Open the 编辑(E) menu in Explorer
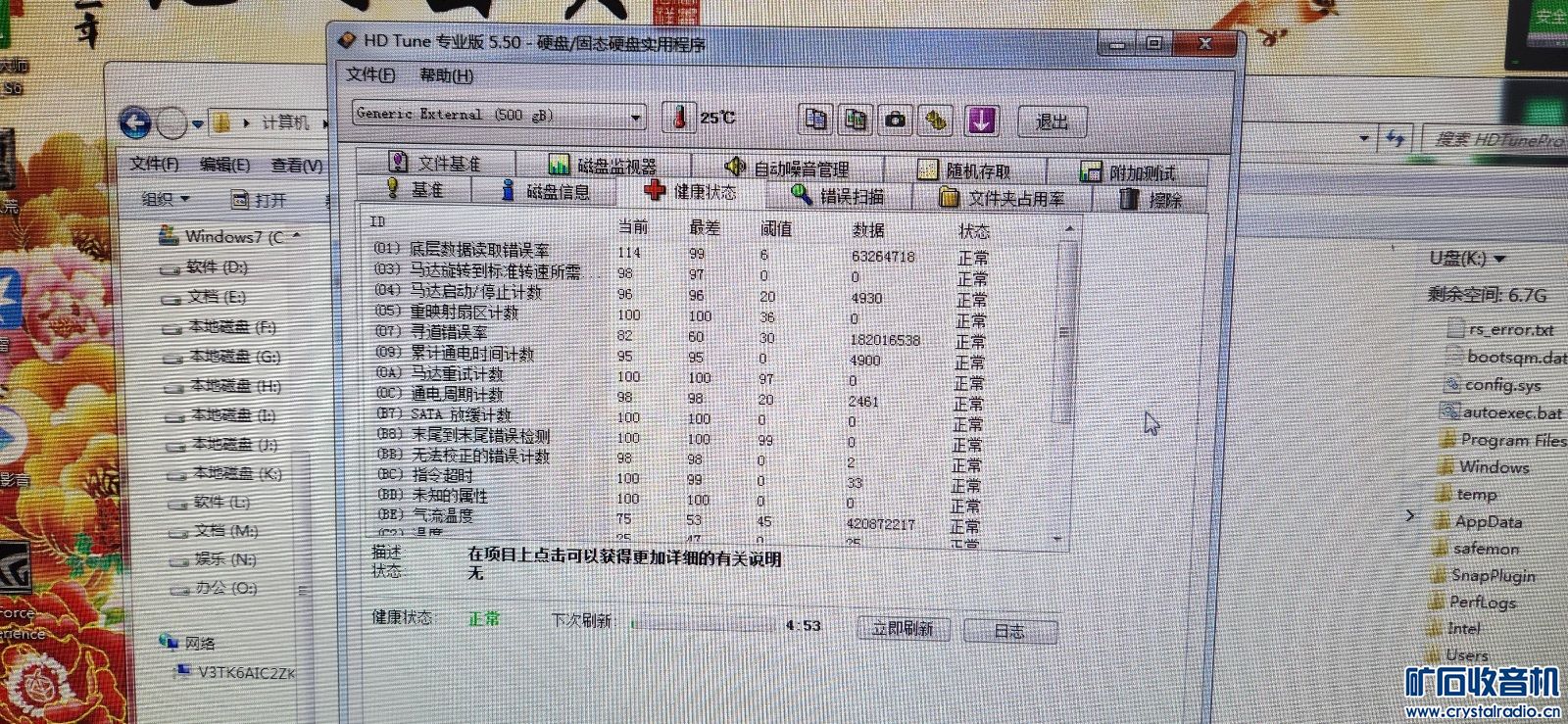 click(x=224, y=165)
